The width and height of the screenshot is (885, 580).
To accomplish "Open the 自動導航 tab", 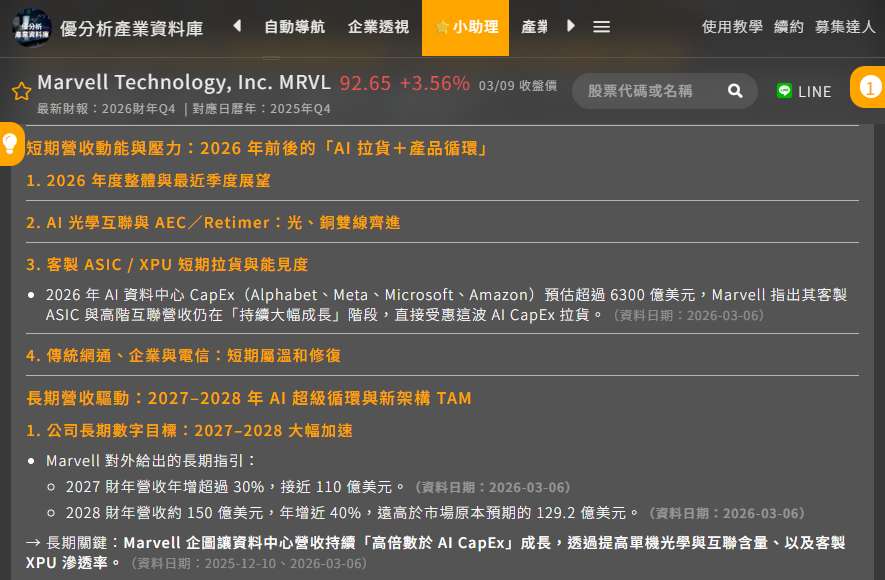I will tap(294, 27).
